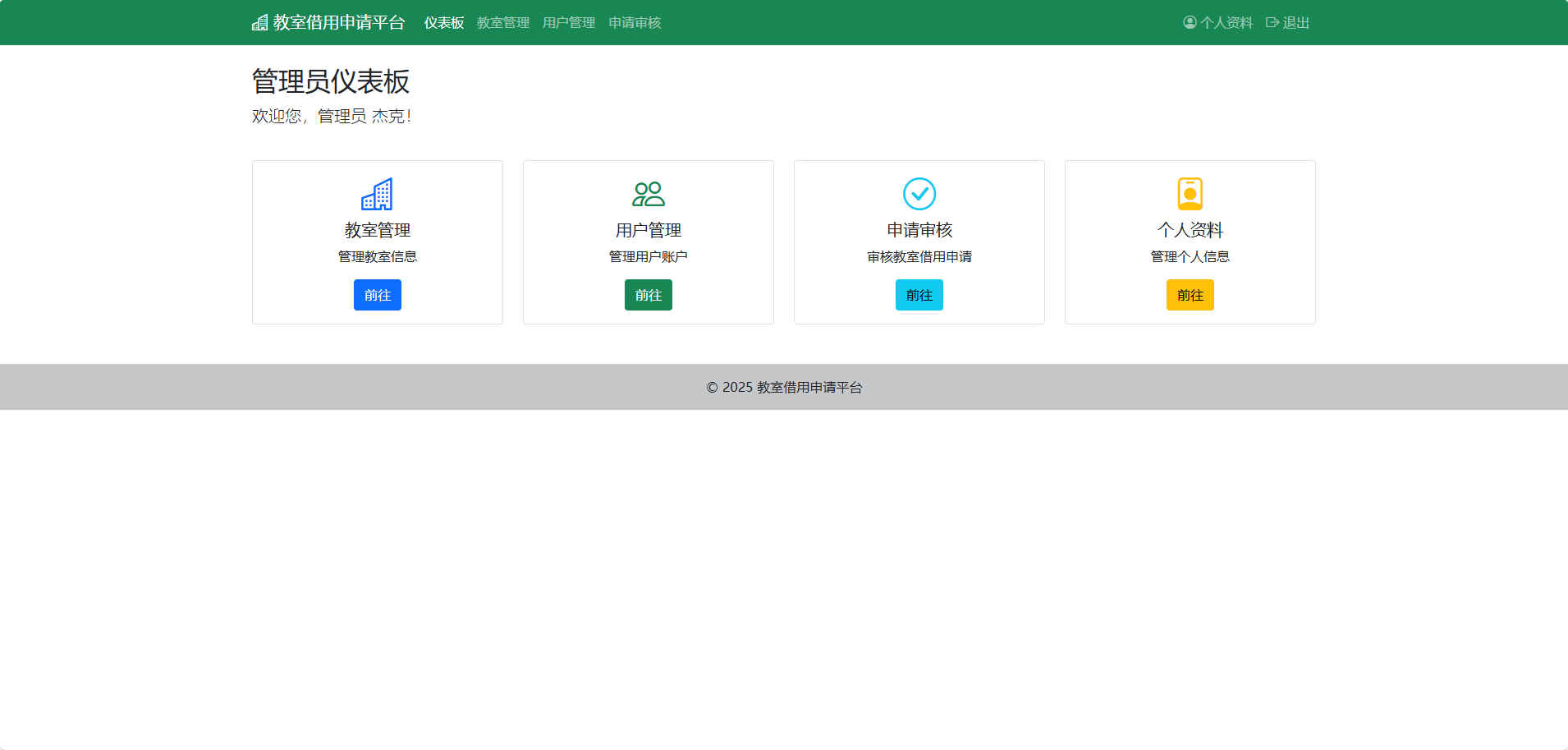Click the blue building icon on 教室管理 card
This screenshot has height=750, width=1568.
[378, 194]
